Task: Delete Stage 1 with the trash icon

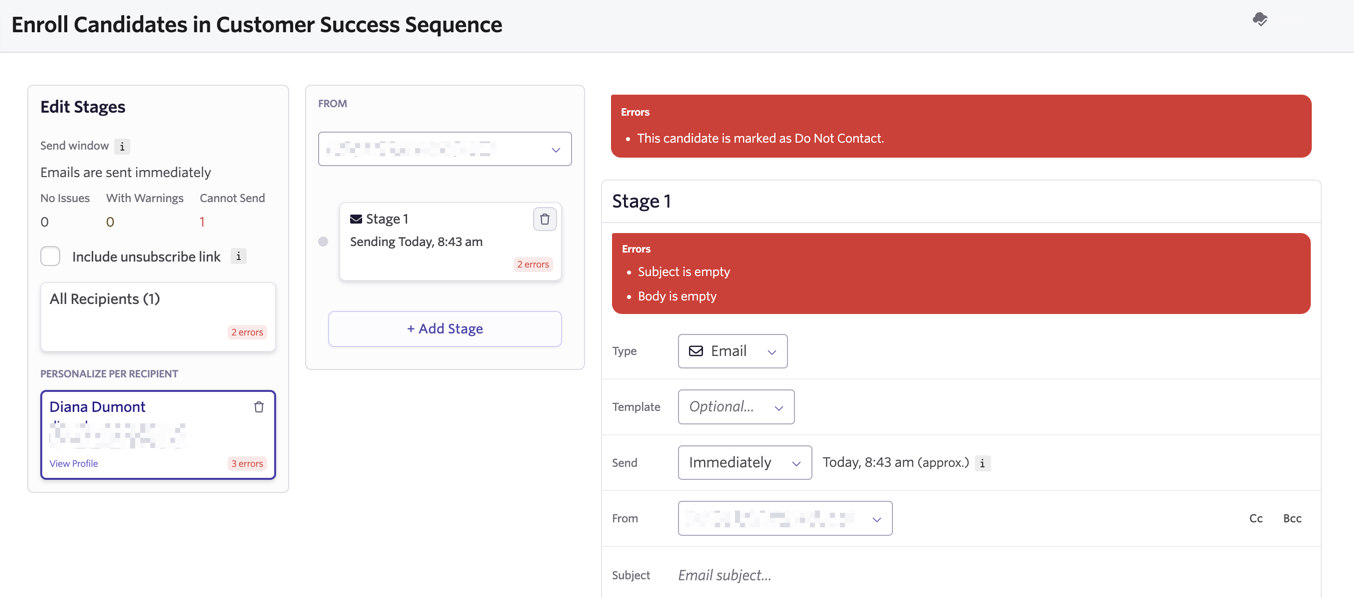Action: coord(544,219)
